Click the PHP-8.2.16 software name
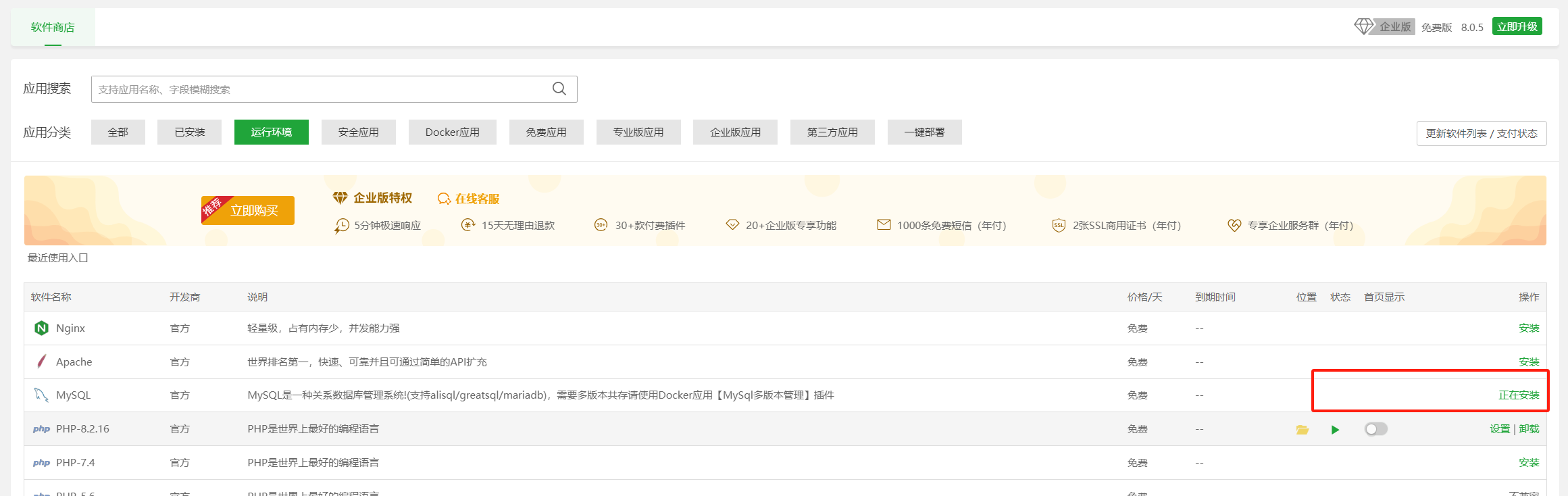 (82, 428)
